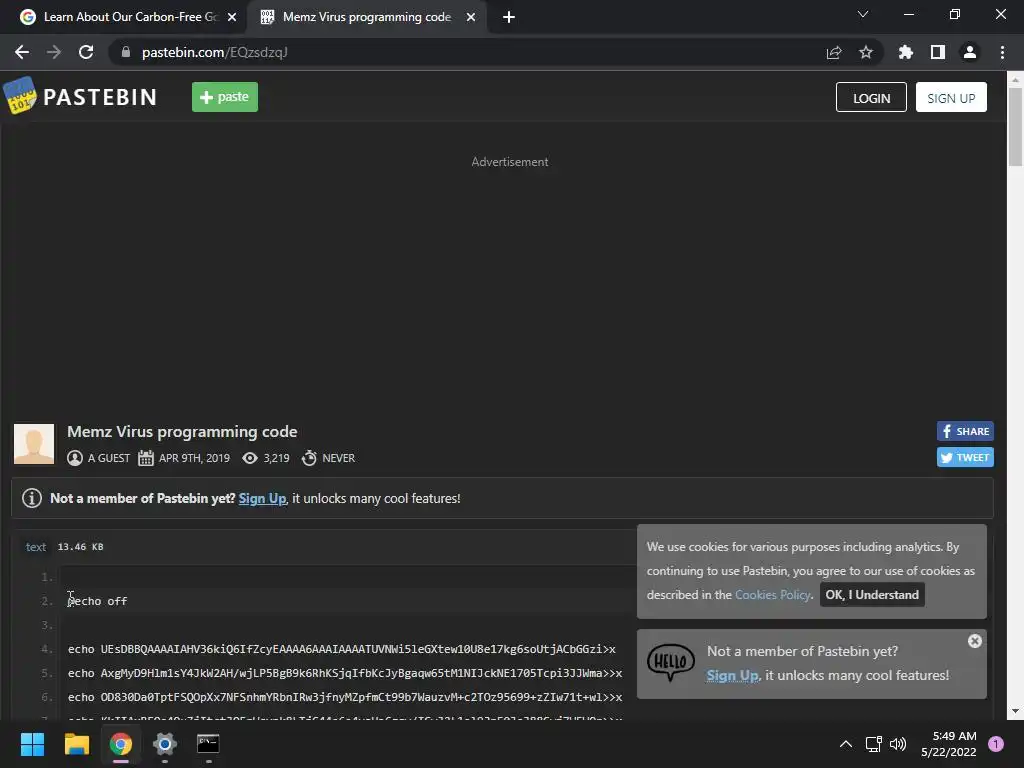Open the tab search chevron

point(863,14)
